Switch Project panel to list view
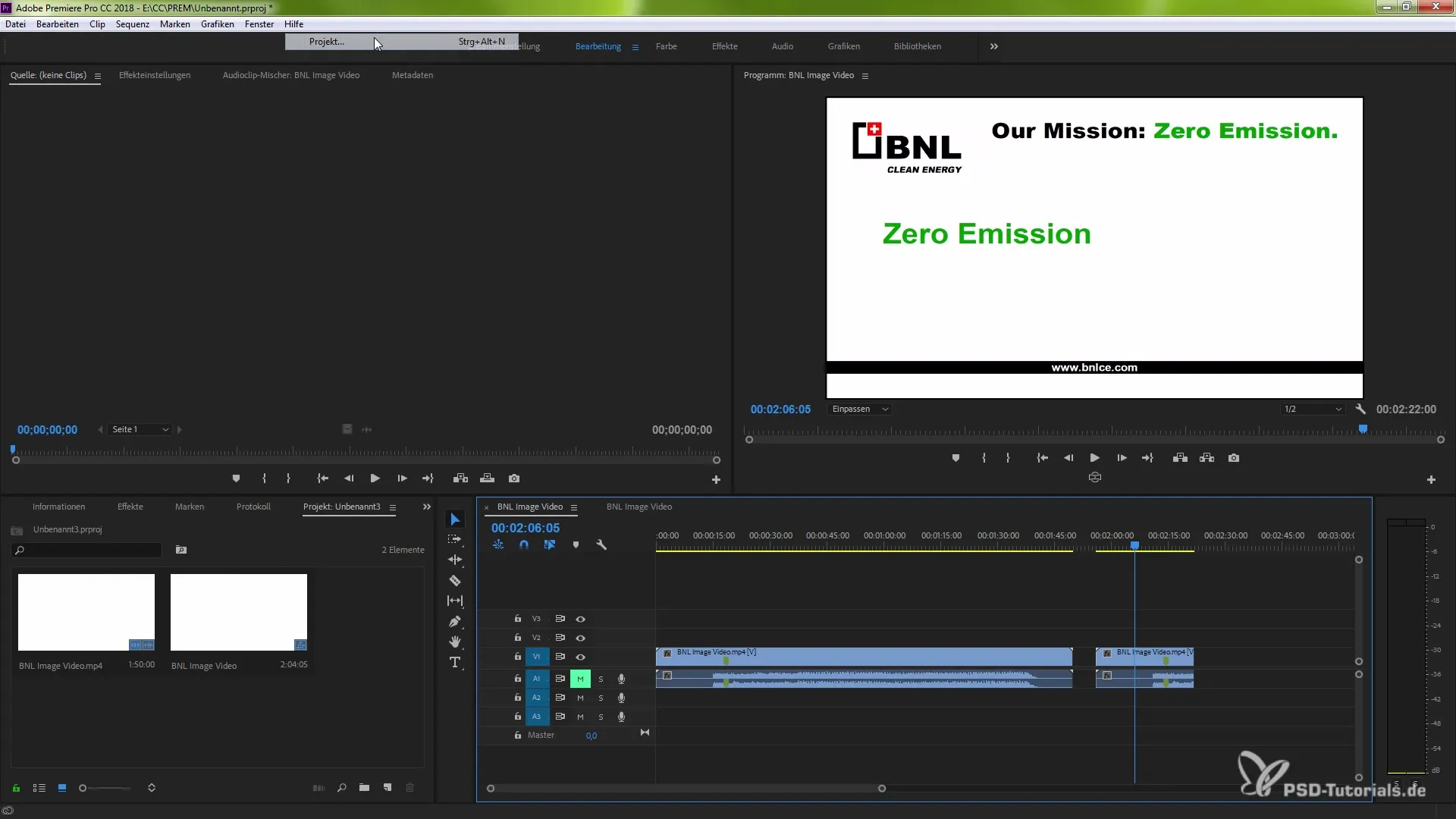The image size is (1456, 819). point(39,788)
